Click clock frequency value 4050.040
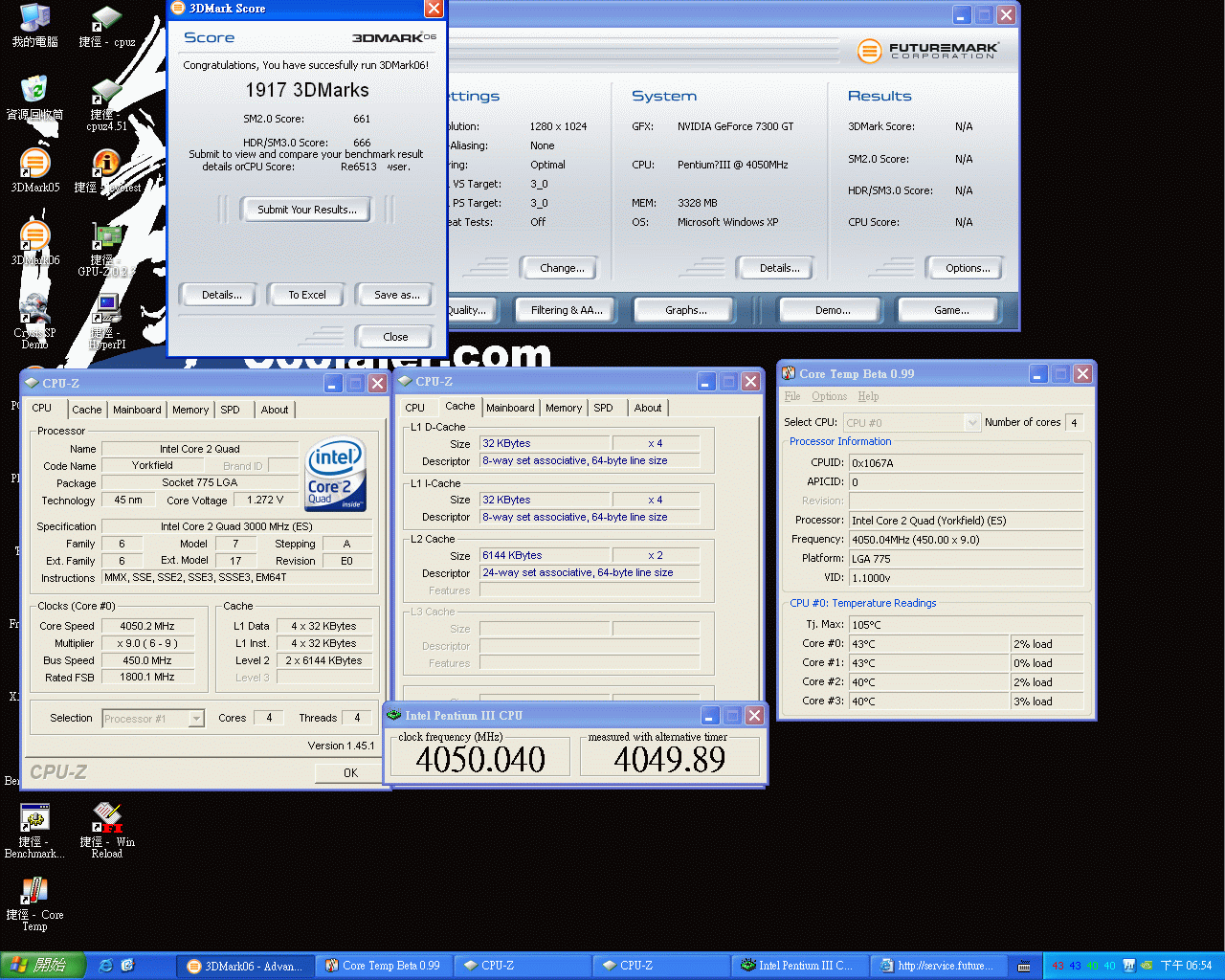The width and height of the screenshot is (1225, 980). coord(481,760)
